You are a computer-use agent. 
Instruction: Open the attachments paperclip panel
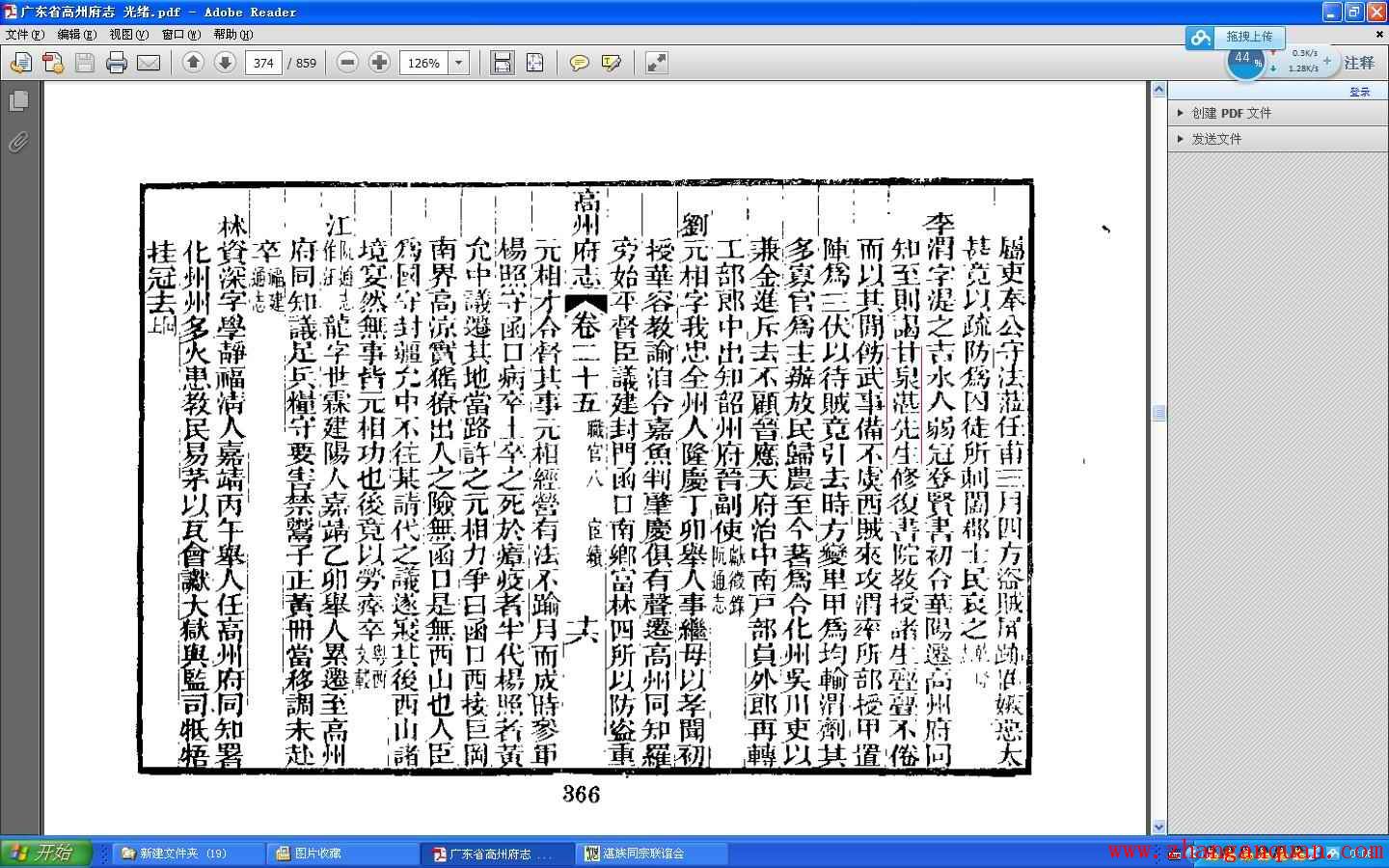(18, 143)
